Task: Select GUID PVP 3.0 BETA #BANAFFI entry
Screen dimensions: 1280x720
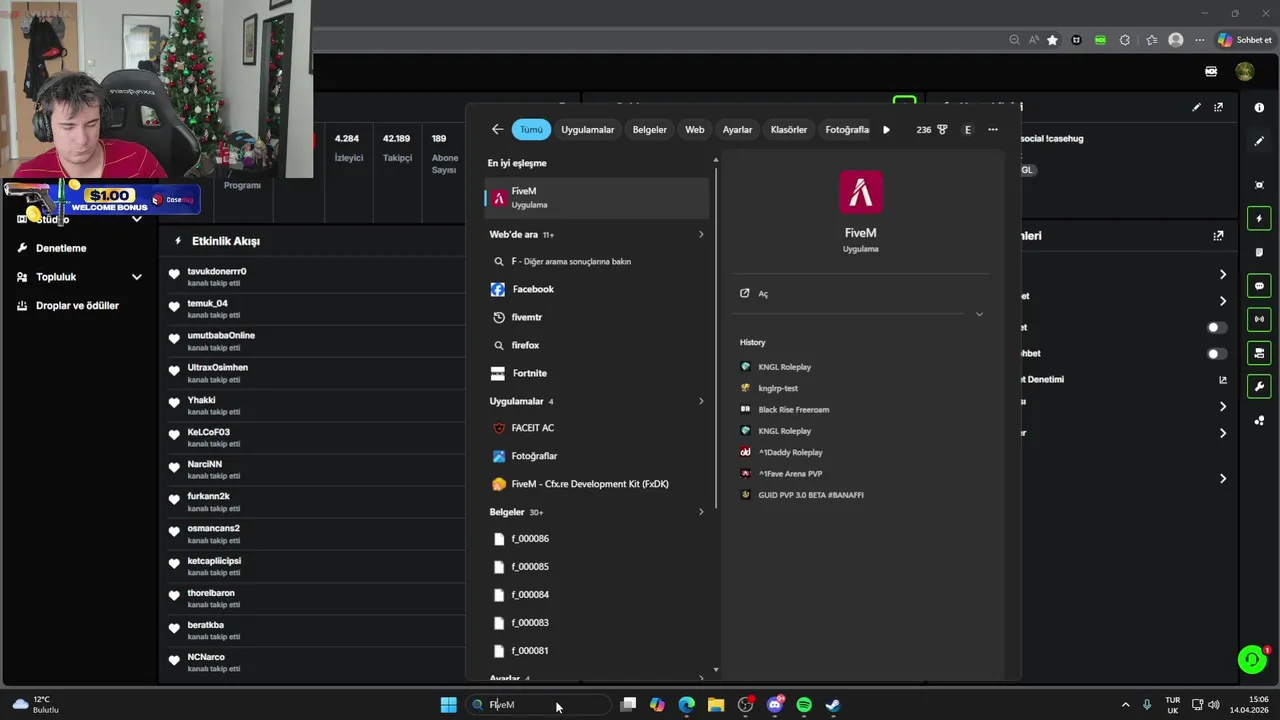Action: 811,495
